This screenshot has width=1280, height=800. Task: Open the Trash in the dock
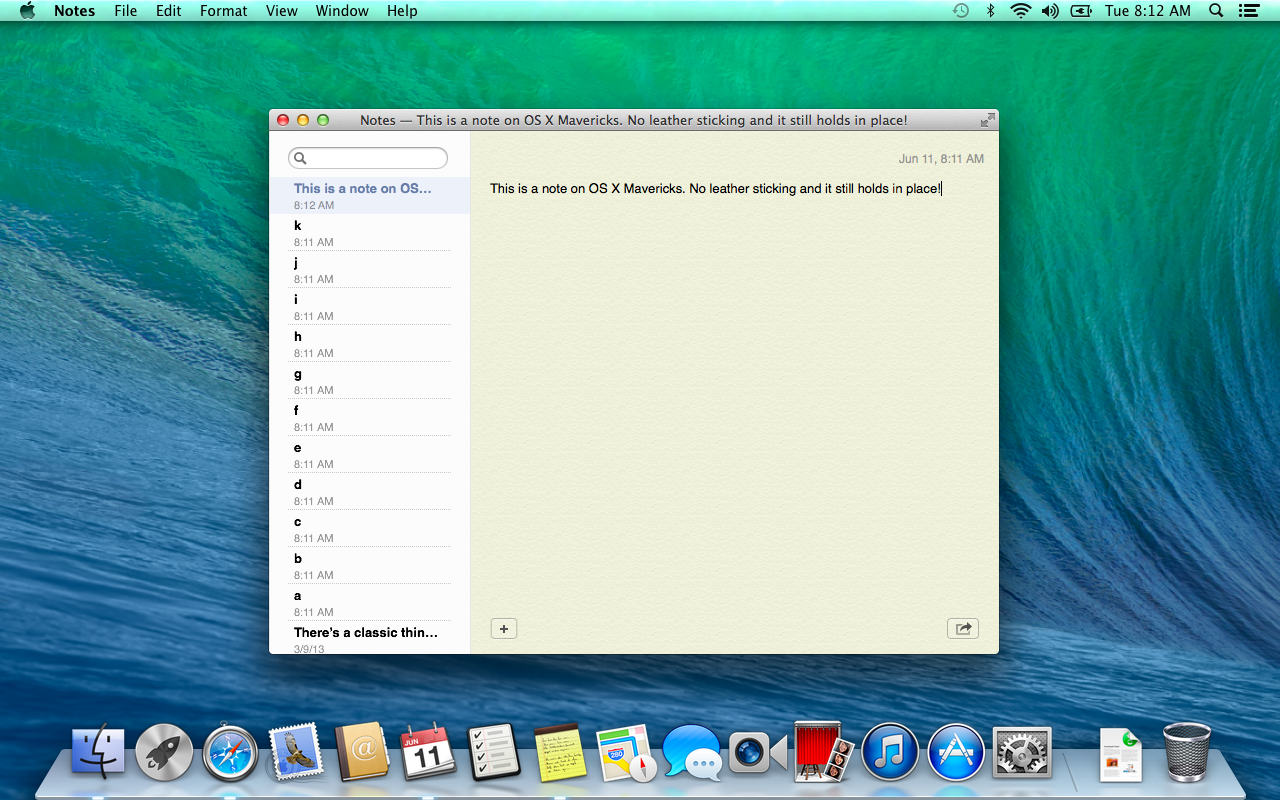(1187, 752)
